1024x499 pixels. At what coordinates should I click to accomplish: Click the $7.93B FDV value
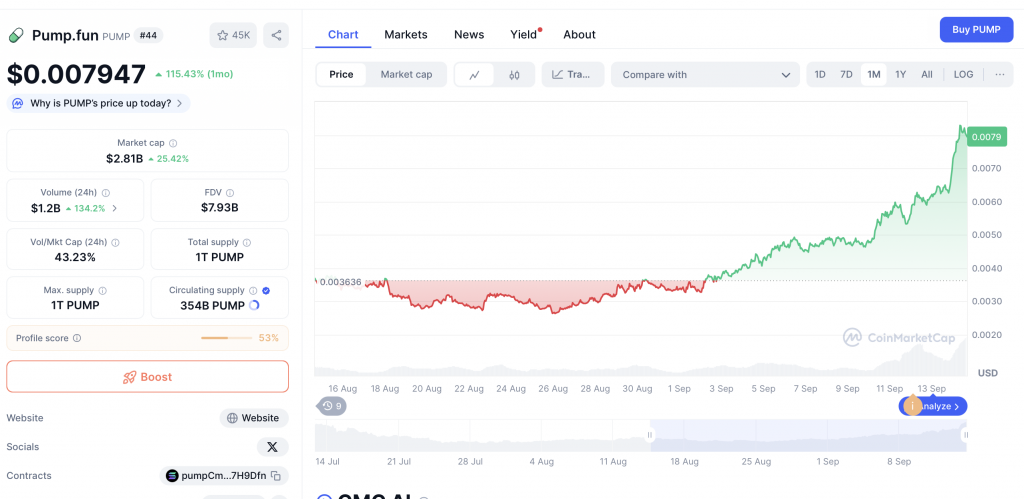[219, 208]
